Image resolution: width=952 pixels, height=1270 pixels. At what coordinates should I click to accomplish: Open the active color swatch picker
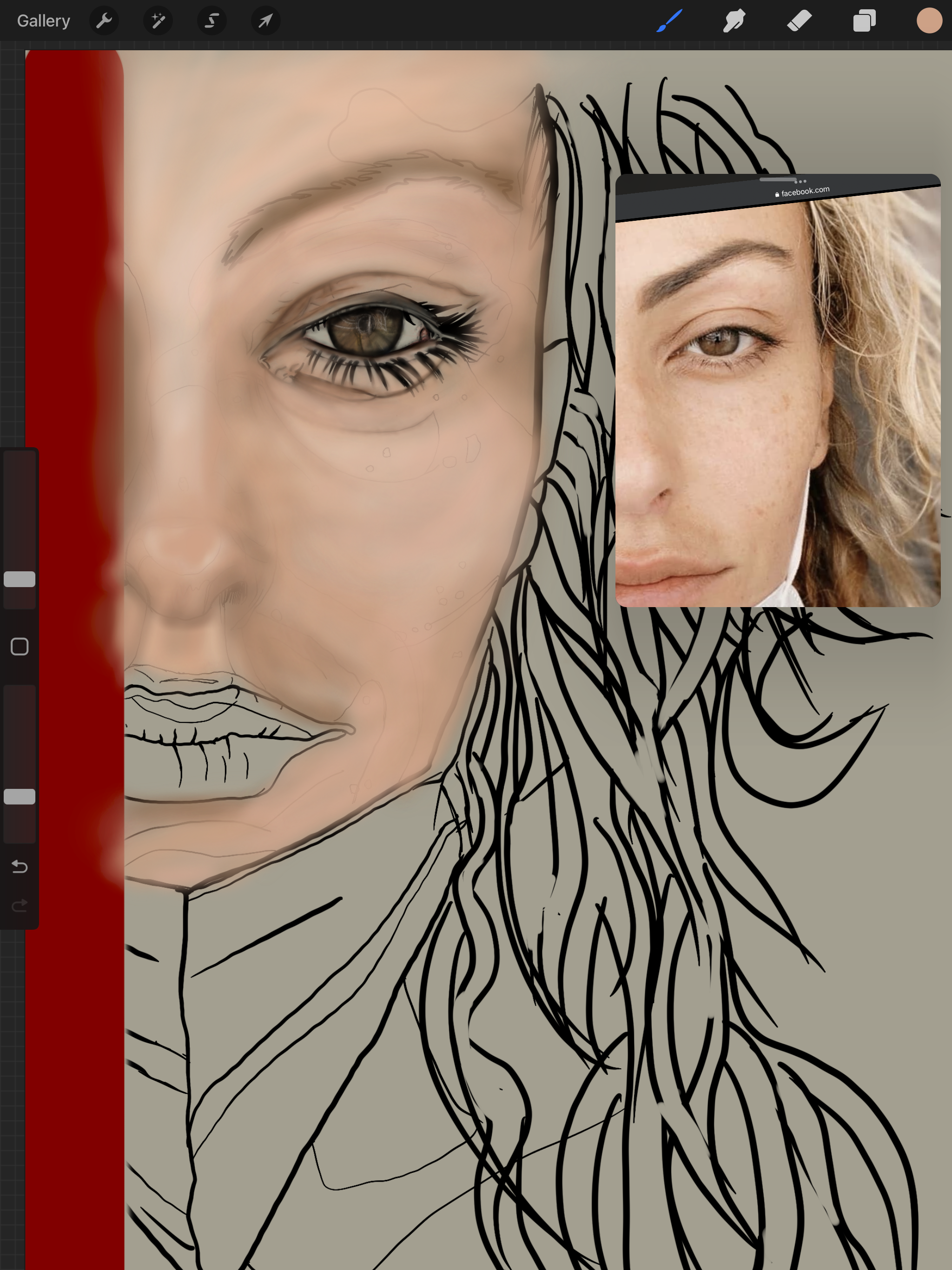(929, 20)
